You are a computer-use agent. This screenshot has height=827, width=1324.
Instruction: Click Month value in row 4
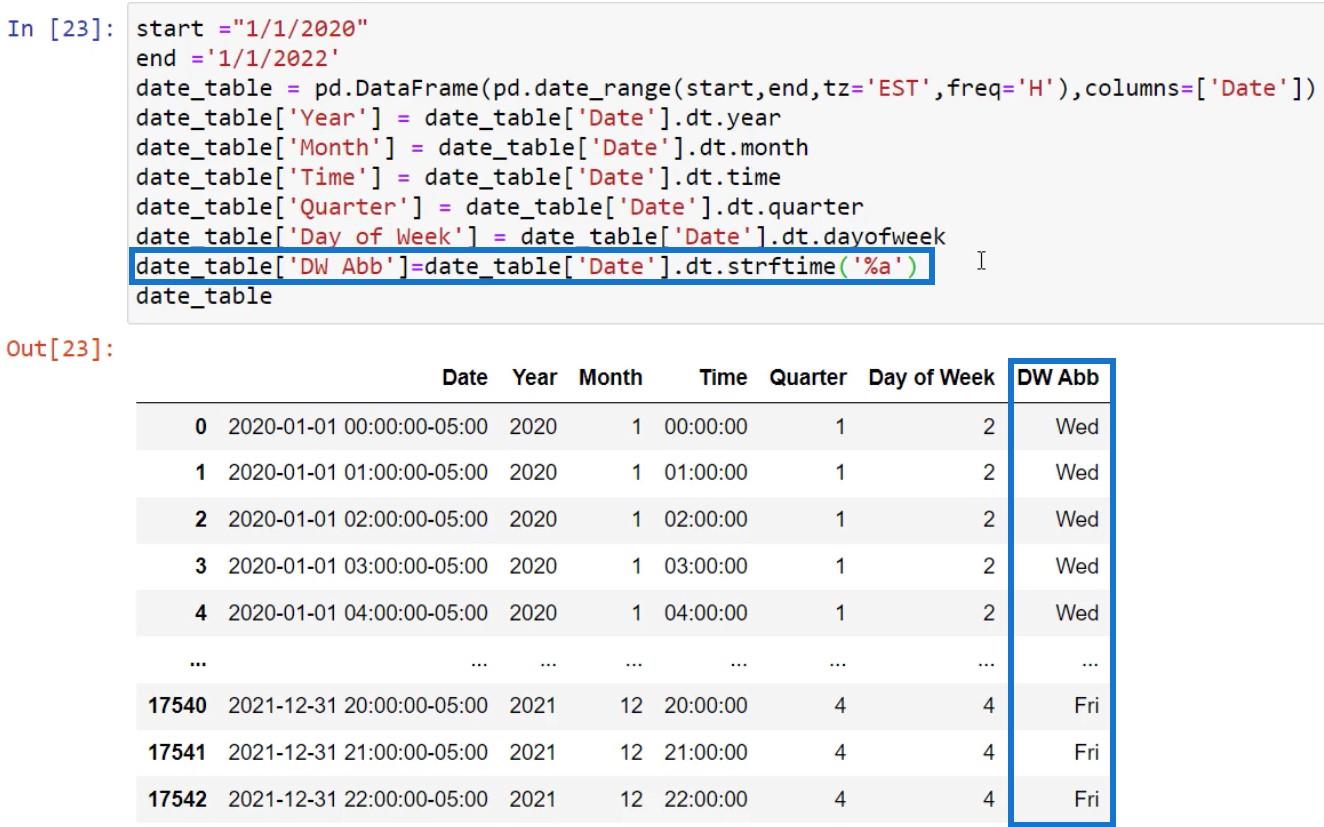point(636,612)
